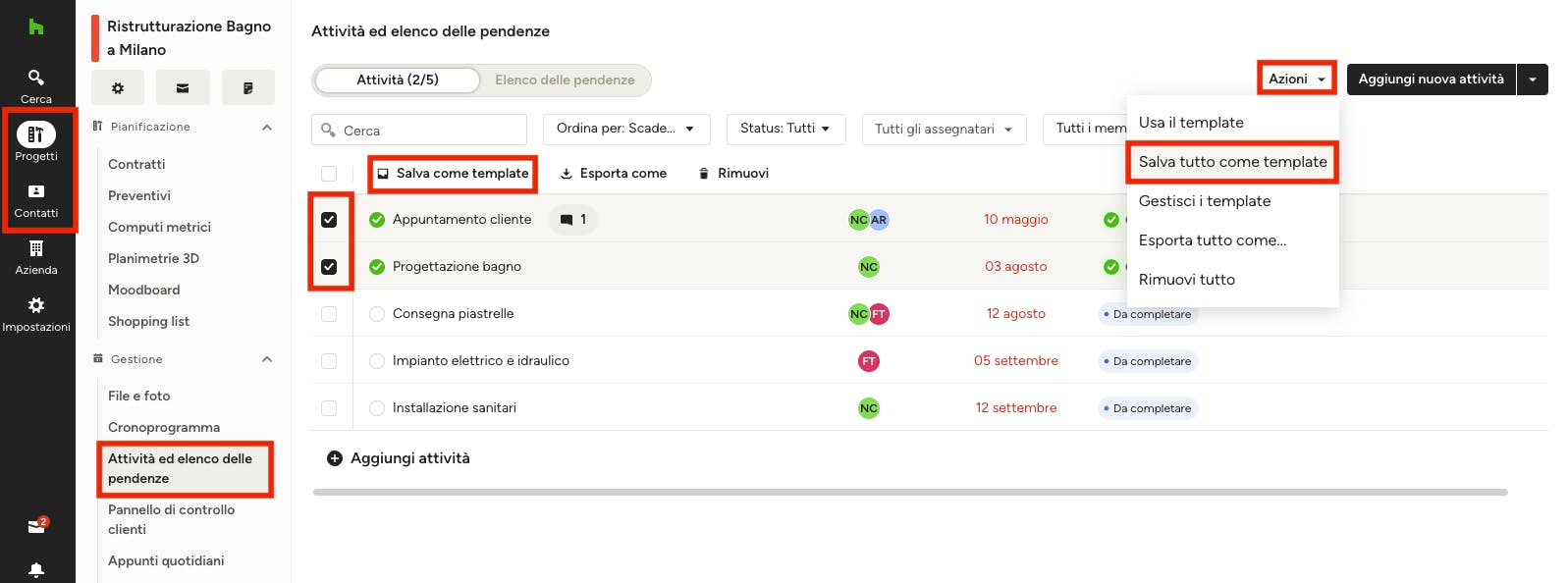This screenshot has height=583, width=1568.
Task: Open the Azioni dropdown
Action: (x=1297, y=79)
